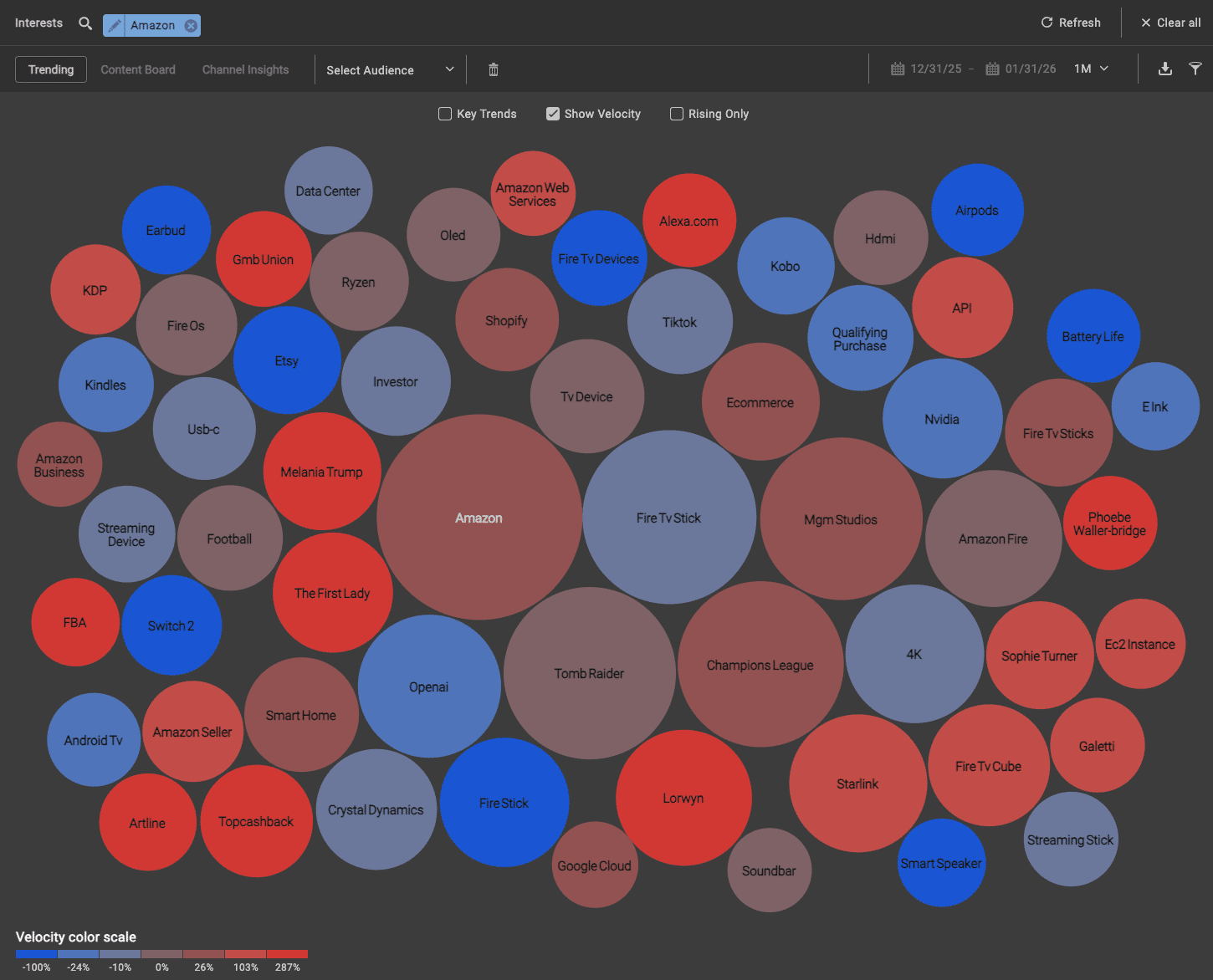Viewport: 1213px width, 980px height.
Task: Click the Shopify bubble
Action: pos(507,320)
